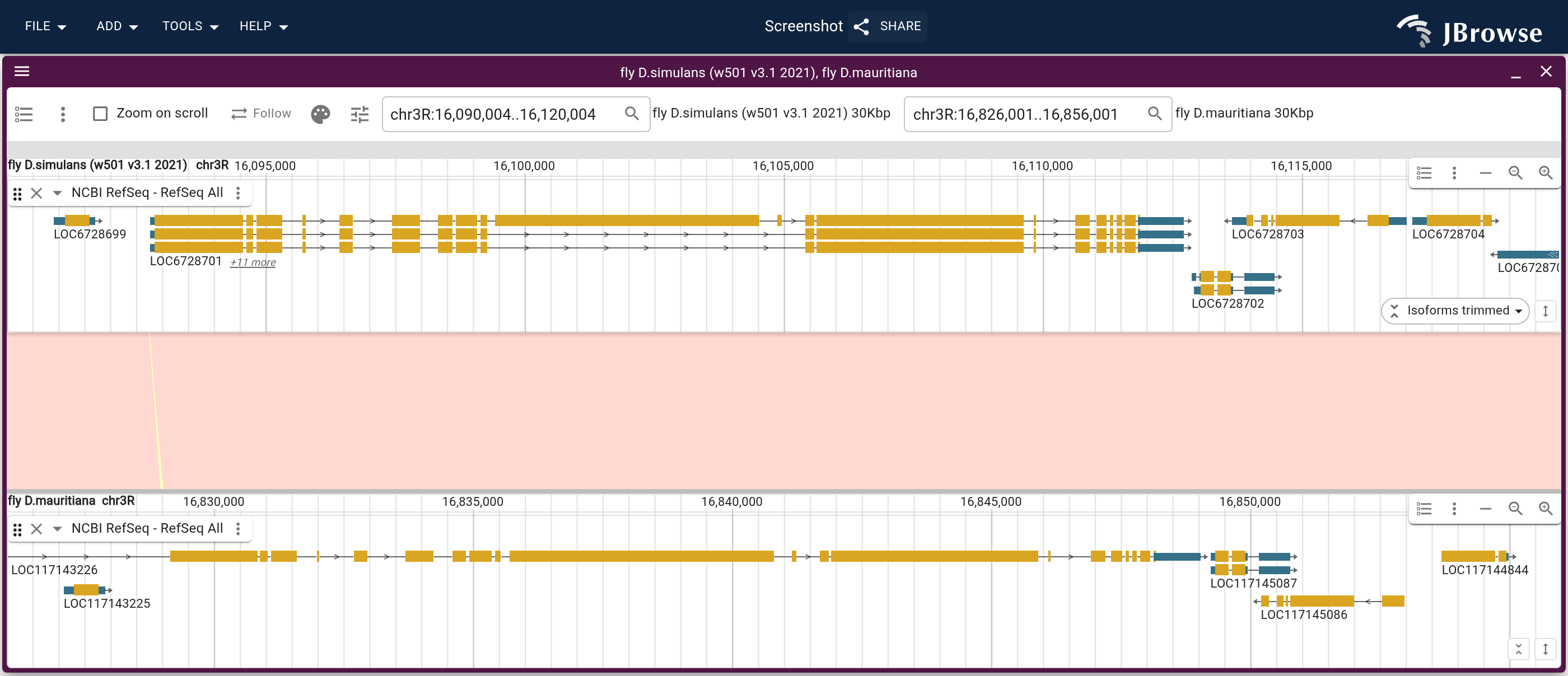Open the filter sliders settings icon
Image resolution: width=1568 pixels, height=676 pixels.
coord(360,114)
